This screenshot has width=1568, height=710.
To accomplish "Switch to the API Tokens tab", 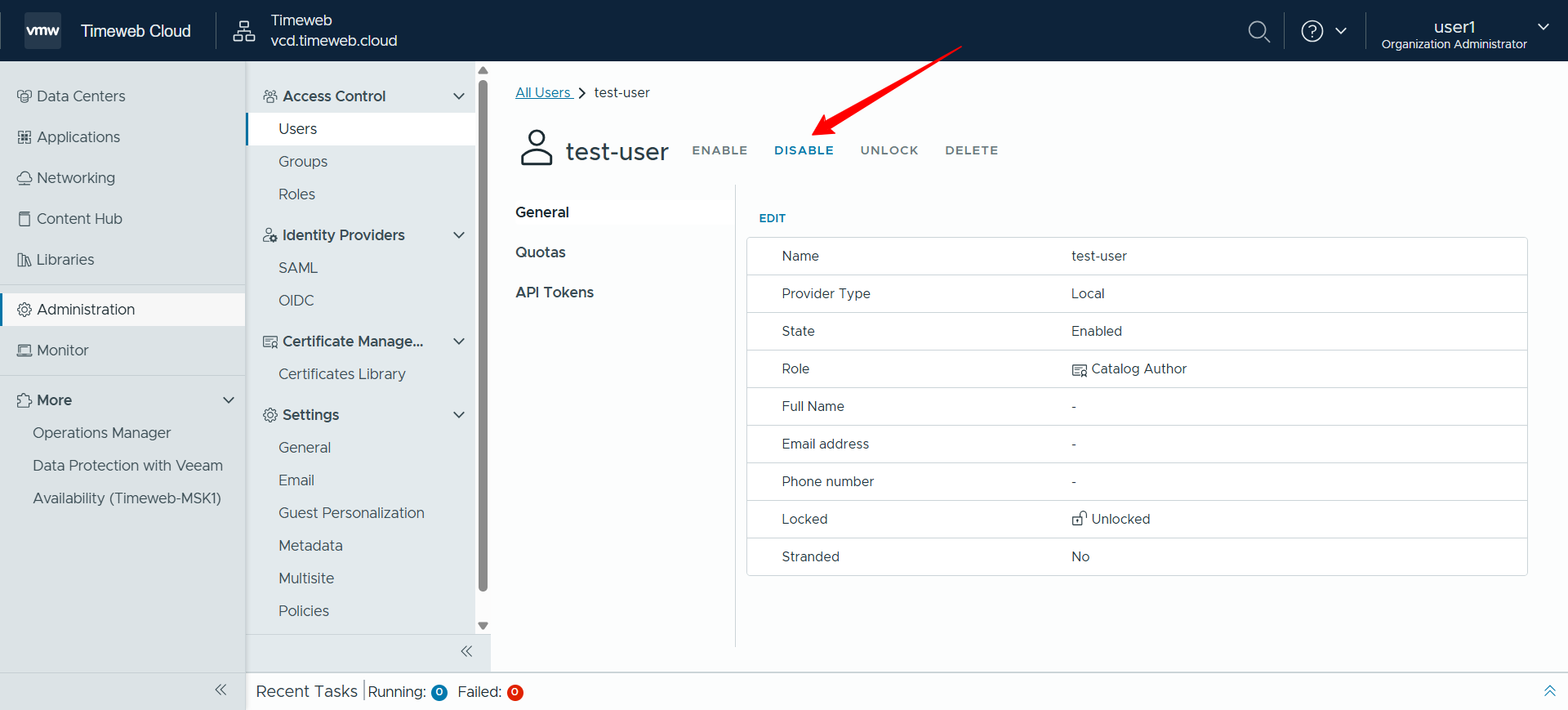I will (555, 292).
